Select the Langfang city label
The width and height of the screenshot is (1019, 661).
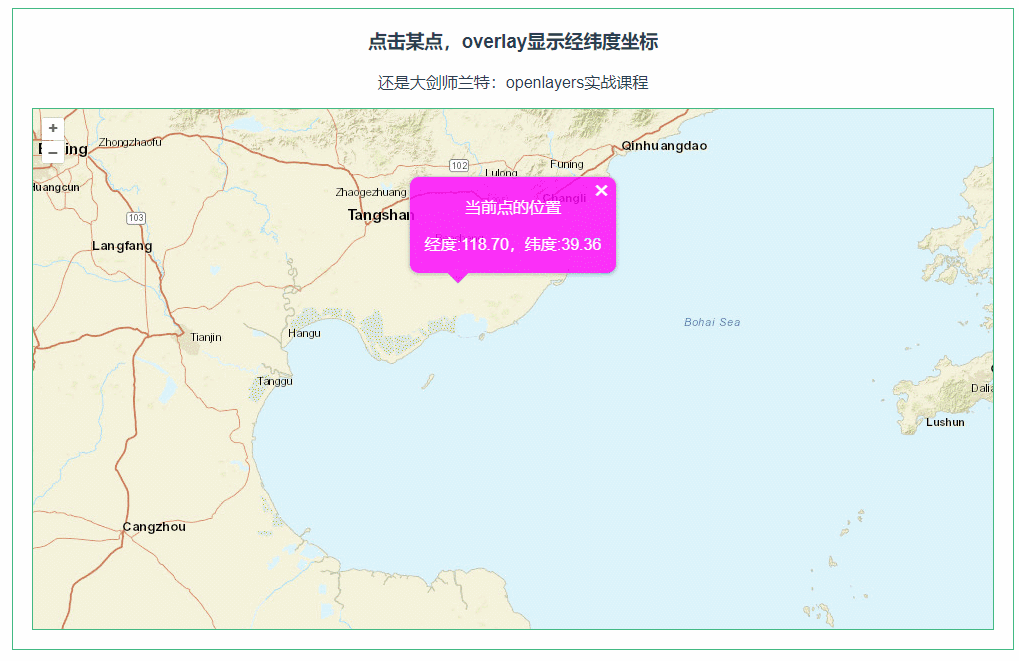pyautogui.click(x=121, y=245)
